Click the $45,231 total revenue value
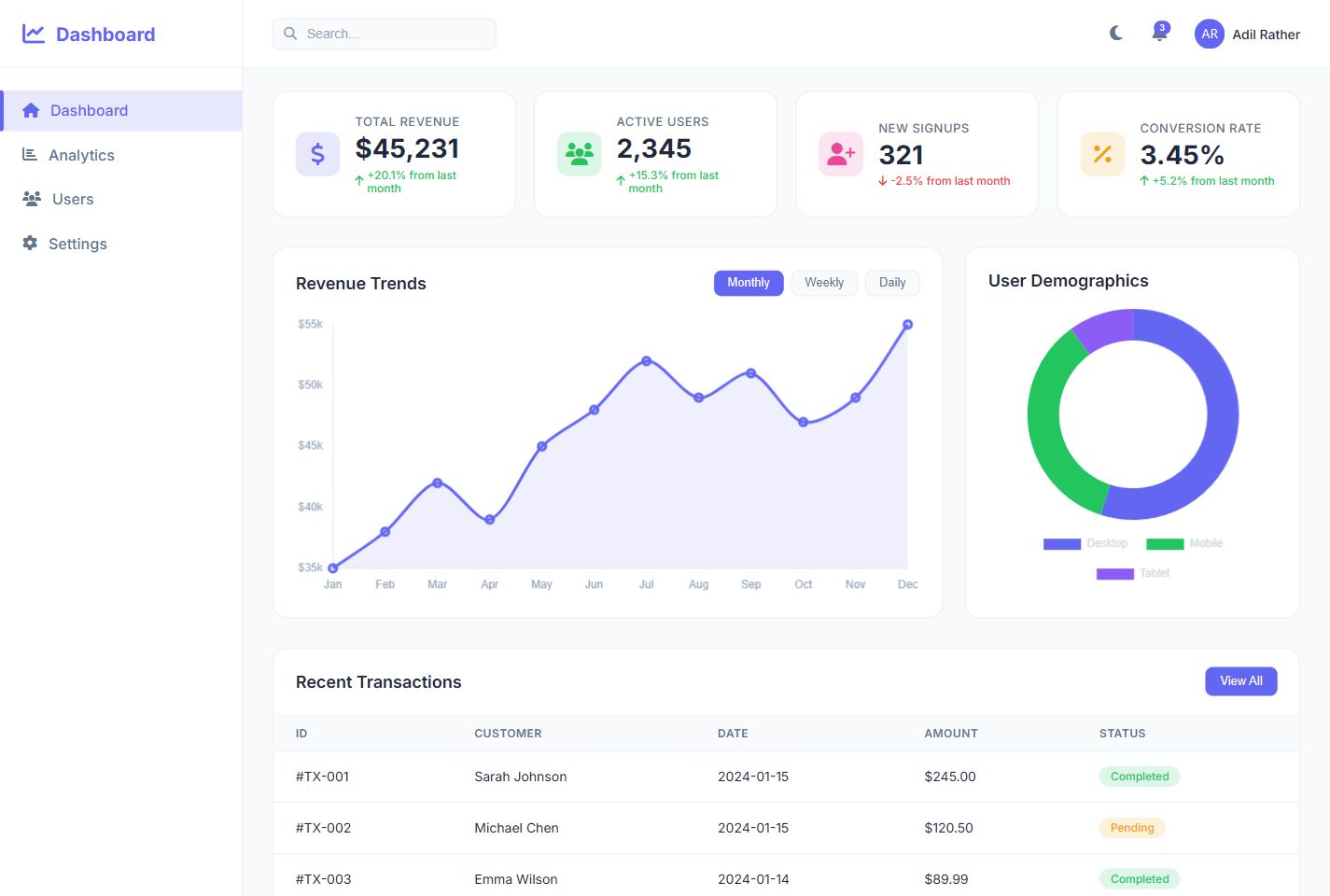The height and width of the screenshot is (896, 1330). point(407,148)
